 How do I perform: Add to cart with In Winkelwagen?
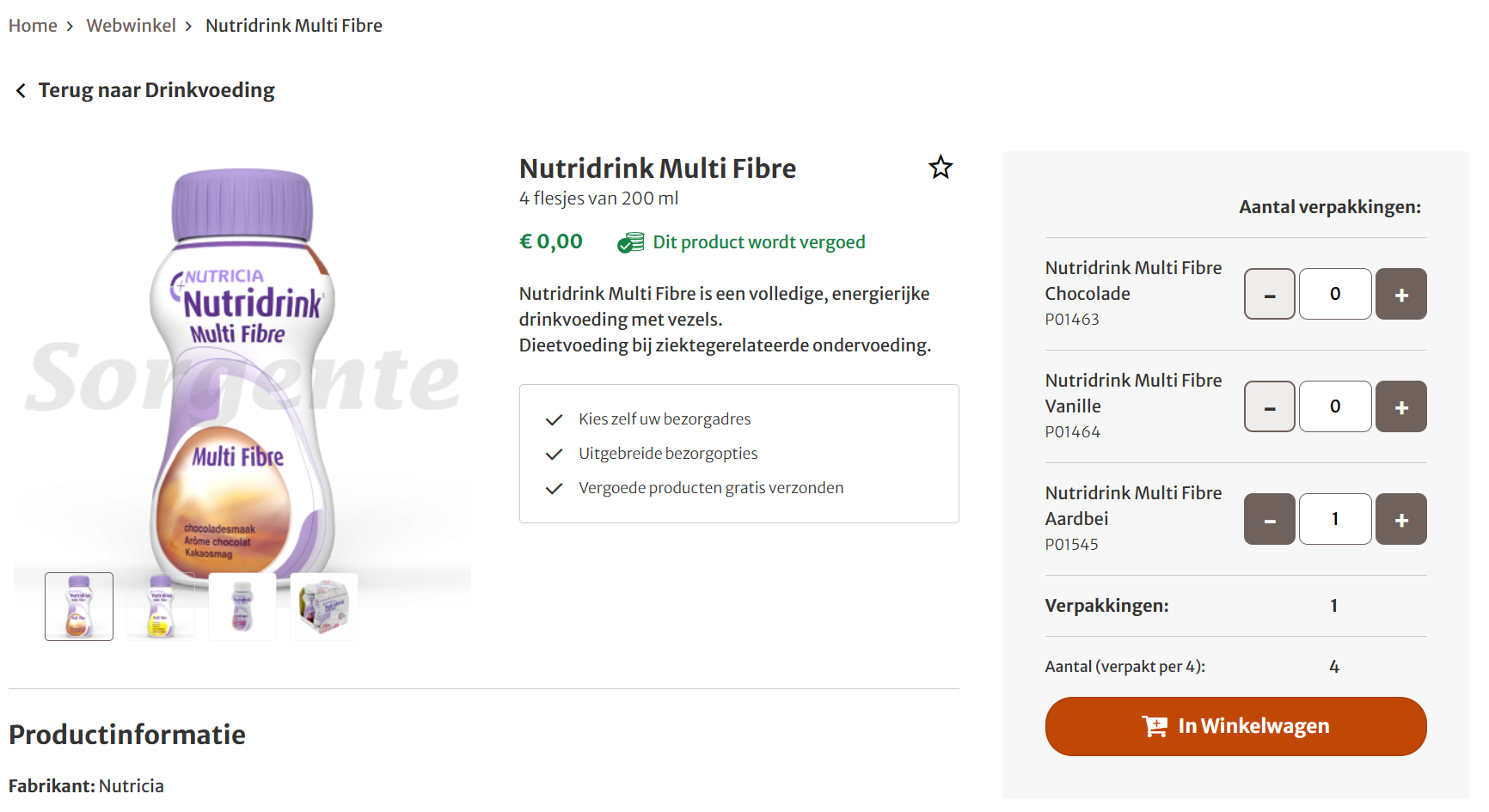tap(1235, 726)
